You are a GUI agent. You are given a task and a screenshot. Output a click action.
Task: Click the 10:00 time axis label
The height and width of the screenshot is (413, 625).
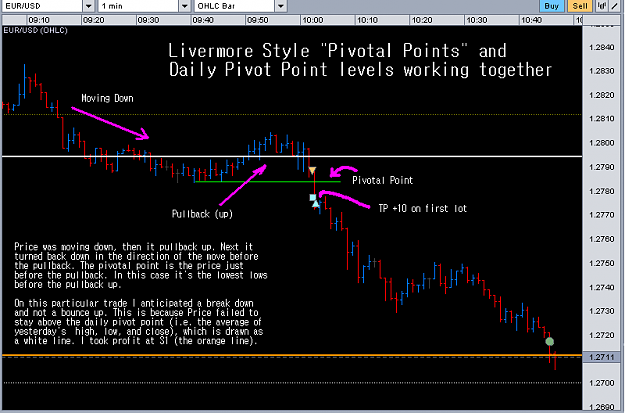click(312, 20)
